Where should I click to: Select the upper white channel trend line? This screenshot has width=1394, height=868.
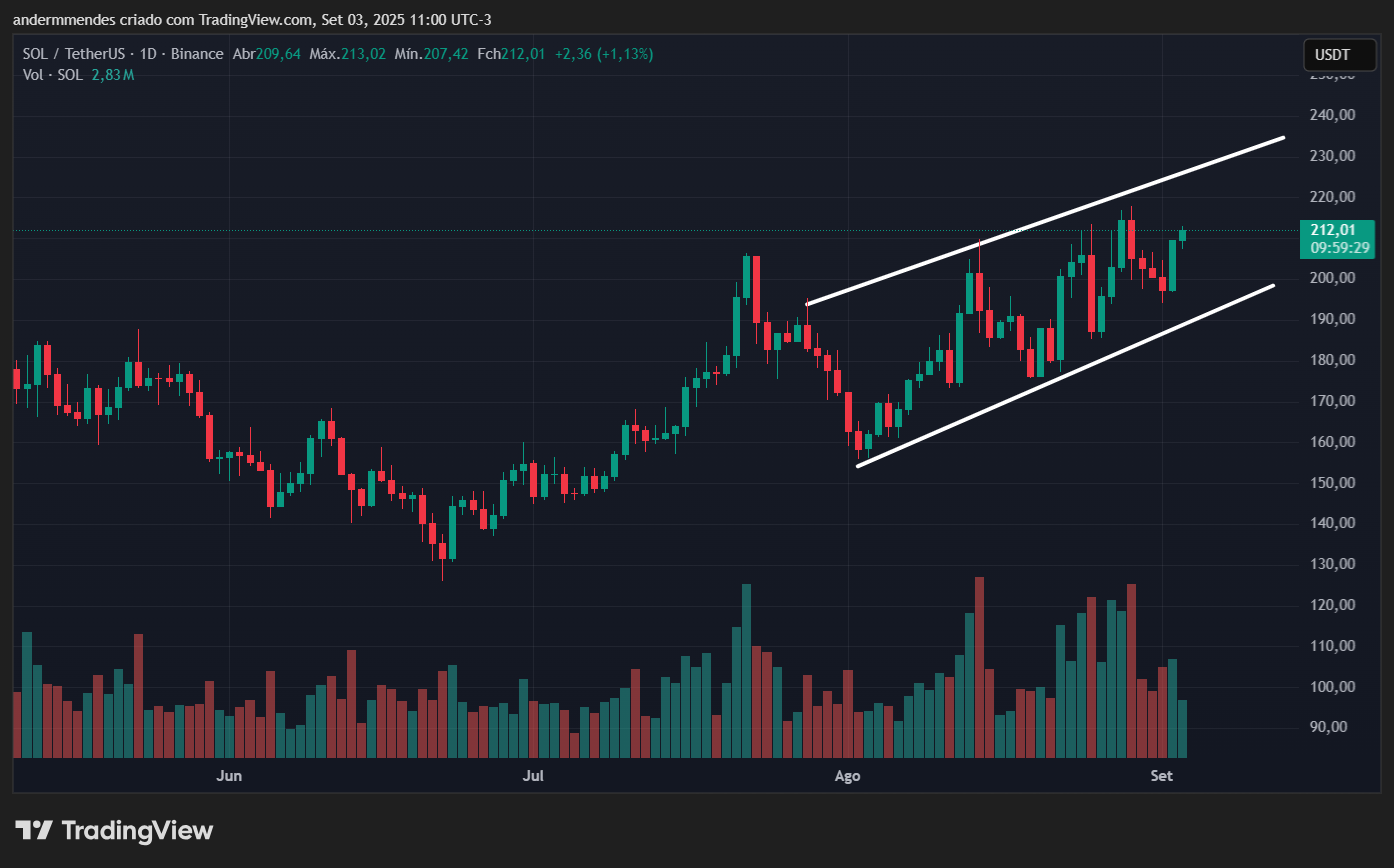[x=1044, y=221]
